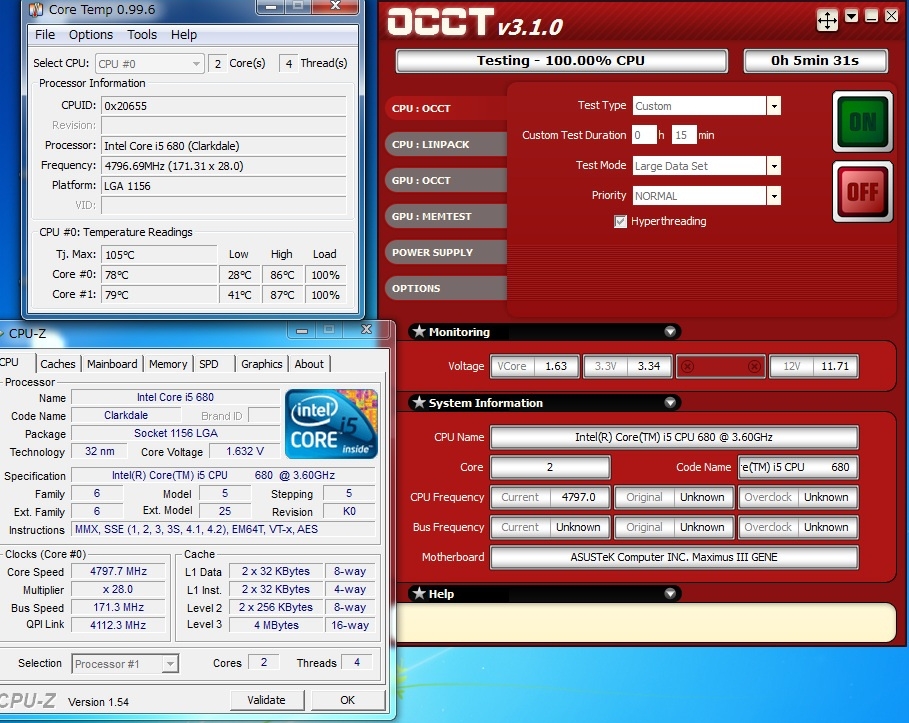
Task: Click the Intel Core i5 logo in CPU-Z
Action: pyautogui.click(x=331, y=424)
